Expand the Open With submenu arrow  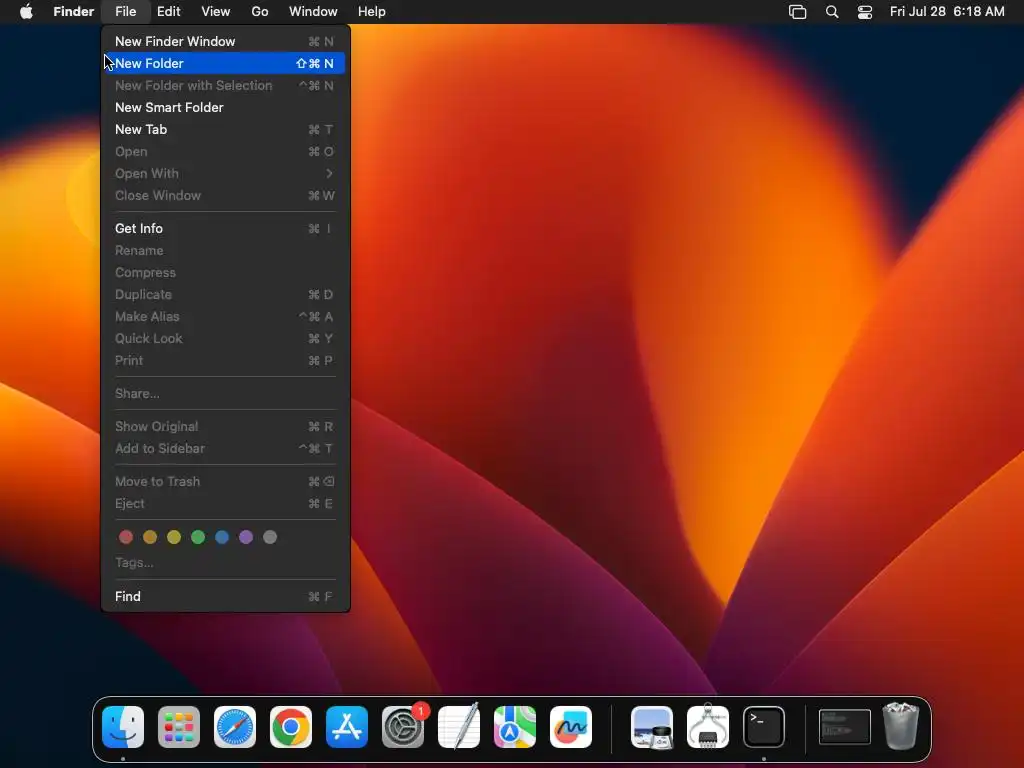pyautogui.click(x=329, y=174)
